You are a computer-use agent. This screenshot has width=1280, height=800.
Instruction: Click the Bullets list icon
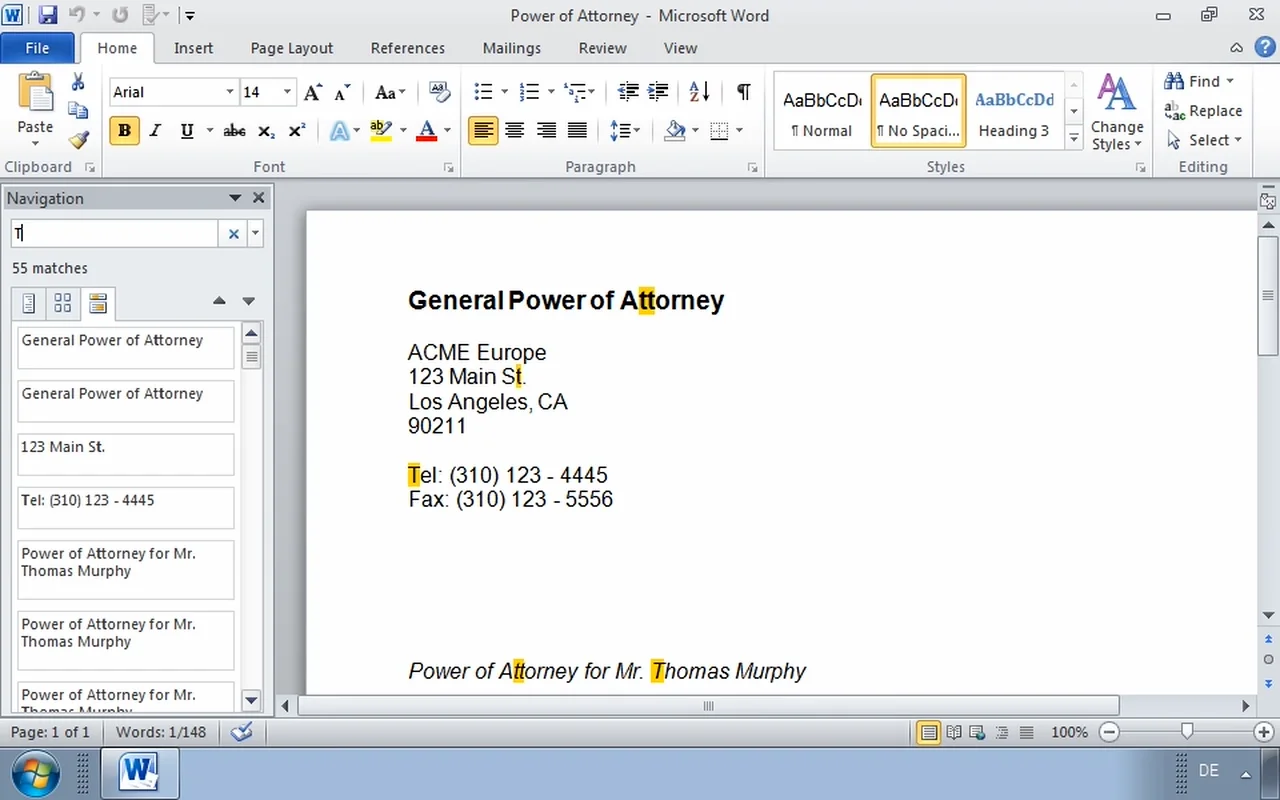[x=483, y=92]
